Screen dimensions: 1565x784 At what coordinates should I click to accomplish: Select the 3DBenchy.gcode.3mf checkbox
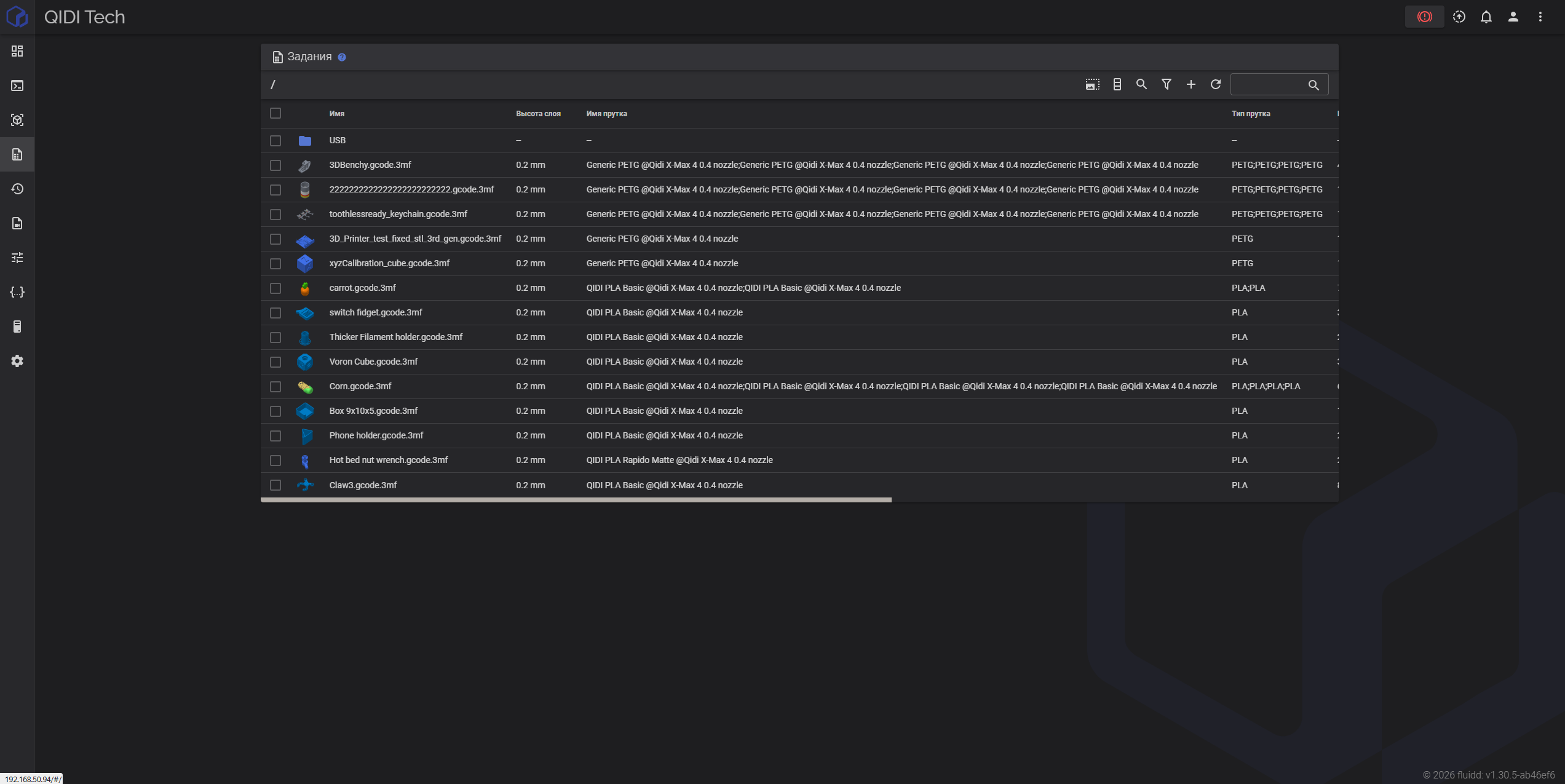(x=275, y=165)
